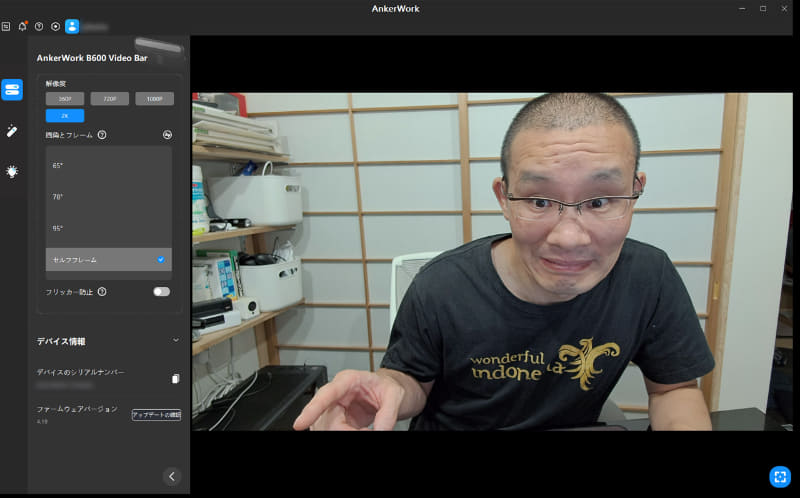
Task: Select the magic wand effects sidebar tab
Action: (x=12, y=131)
